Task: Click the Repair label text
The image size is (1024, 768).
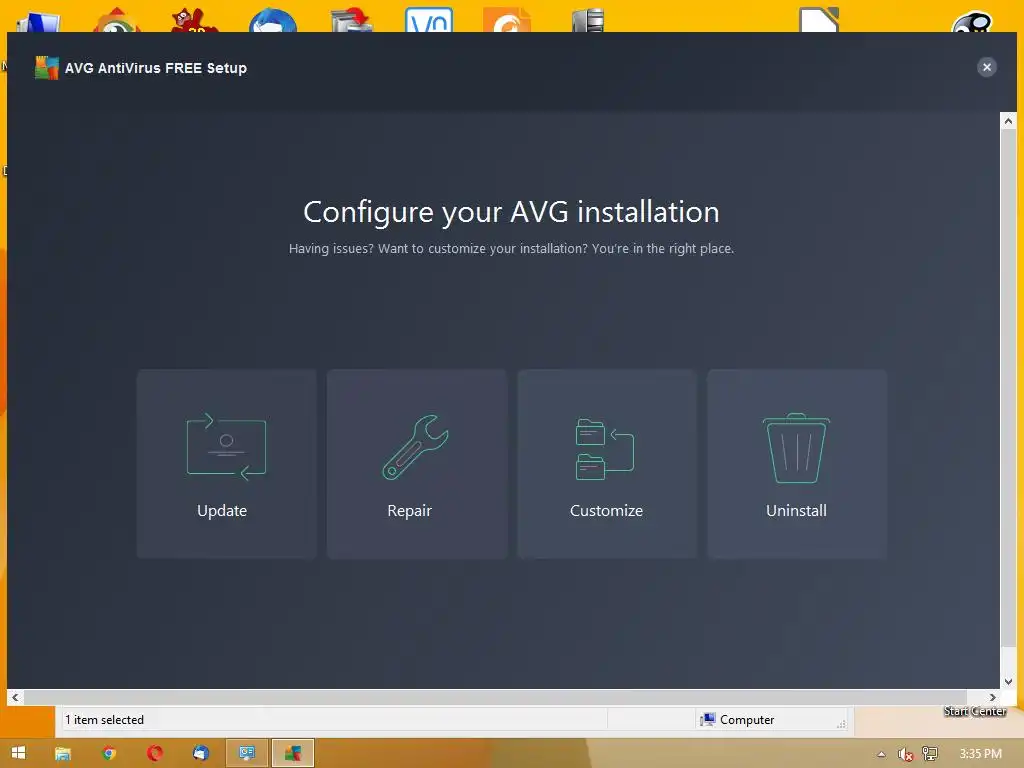Action: coord(409,511)
